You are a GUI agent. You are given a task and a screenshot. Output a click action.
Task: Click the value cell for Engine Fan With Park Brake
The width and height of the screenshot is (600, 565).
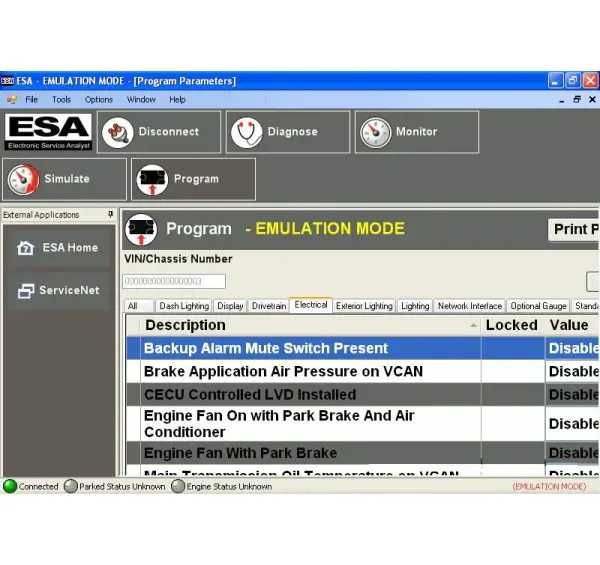coord(572,453)
